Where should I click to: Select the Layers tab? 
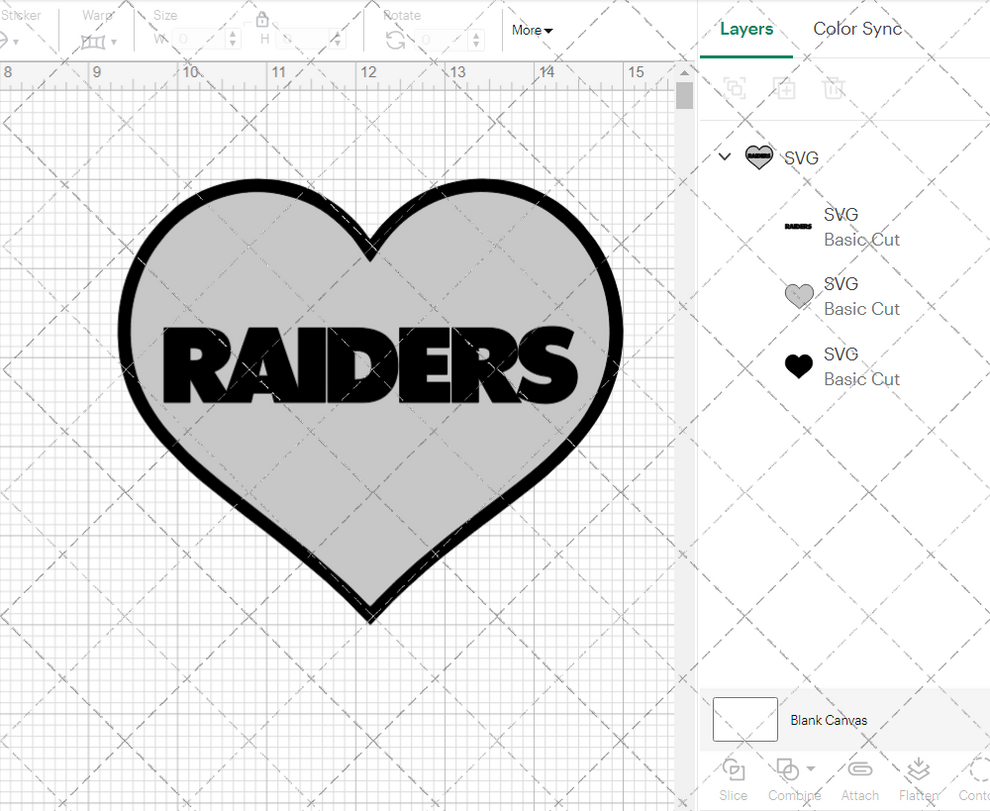click(746, 29)
